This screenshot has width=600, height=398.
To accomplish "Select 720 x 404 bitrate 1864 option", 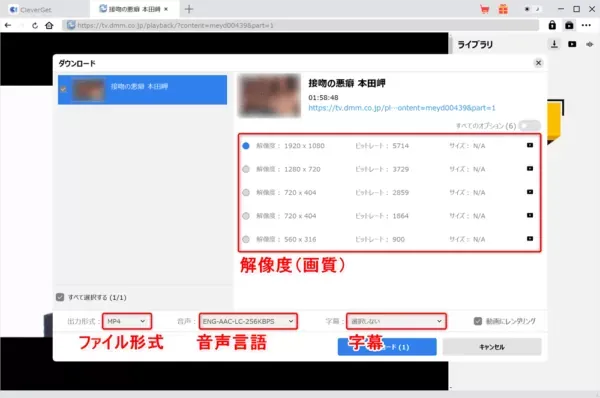I will pyautogui.click(x=246, y=216).
